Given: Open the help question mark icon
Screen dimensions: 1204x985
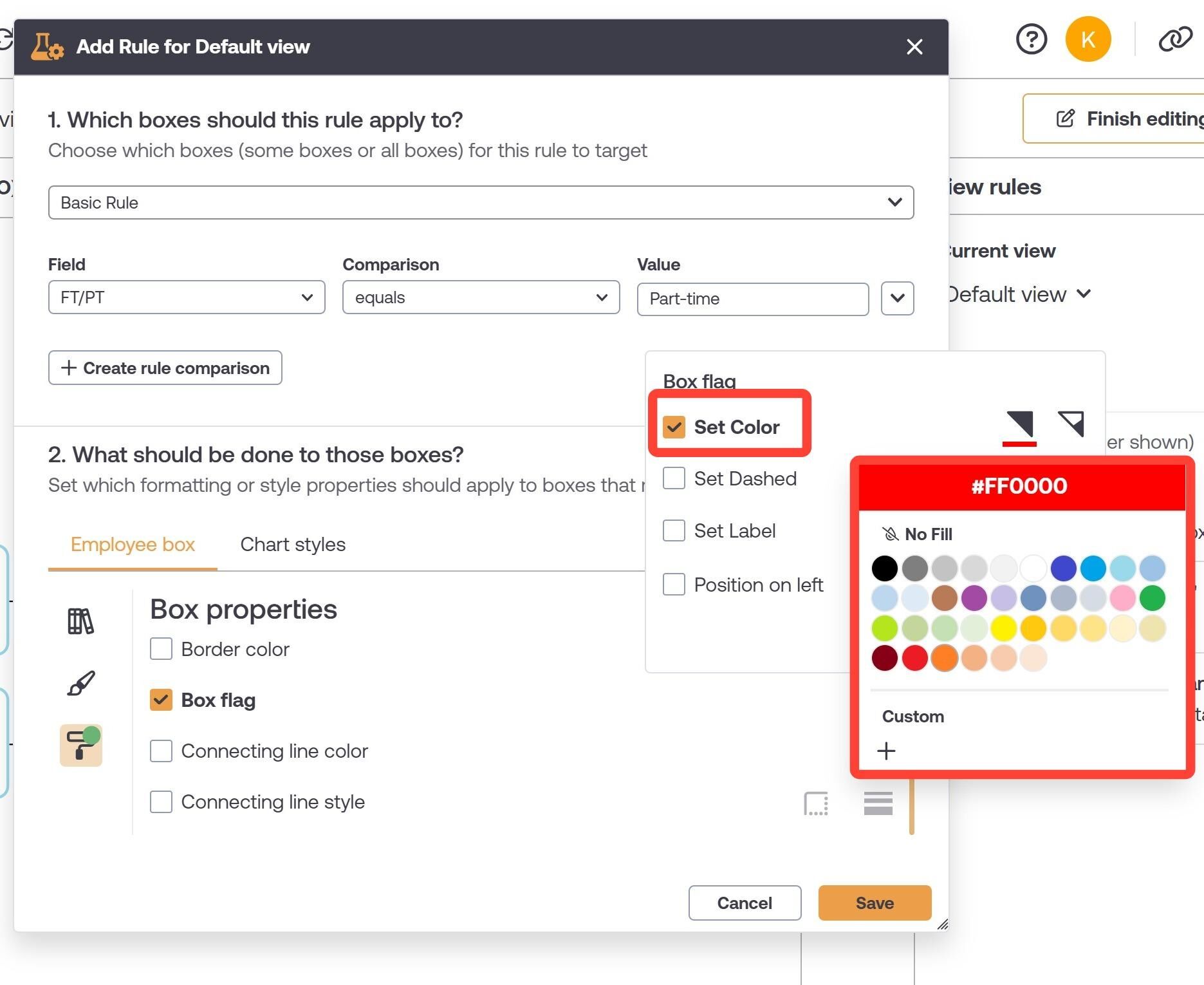Looking at the screenshot, I should click(x=1031, y=40).
